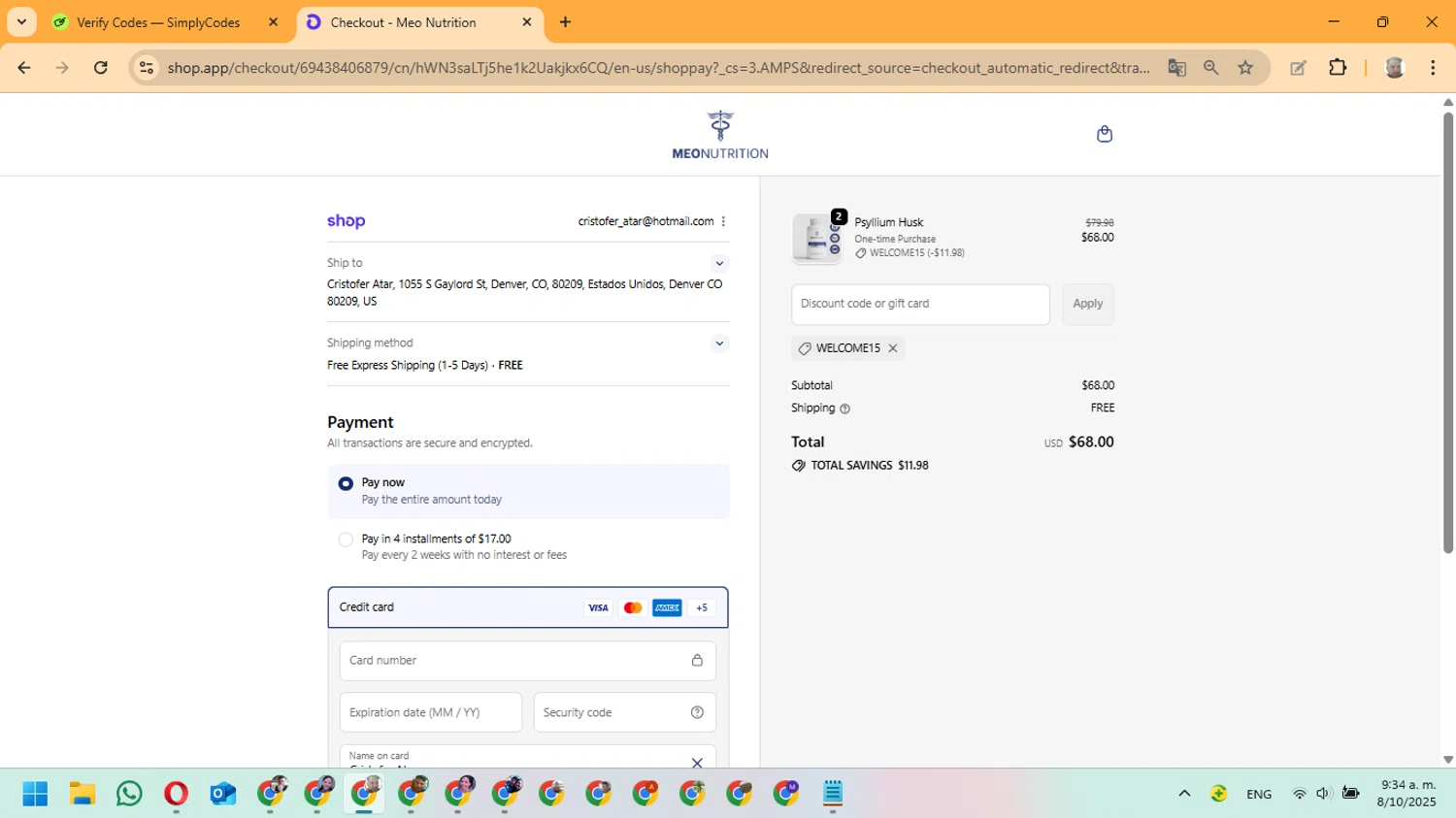Open the tab search dropdown
This screenshot has width=1456, height=818.
pos(21,22)
